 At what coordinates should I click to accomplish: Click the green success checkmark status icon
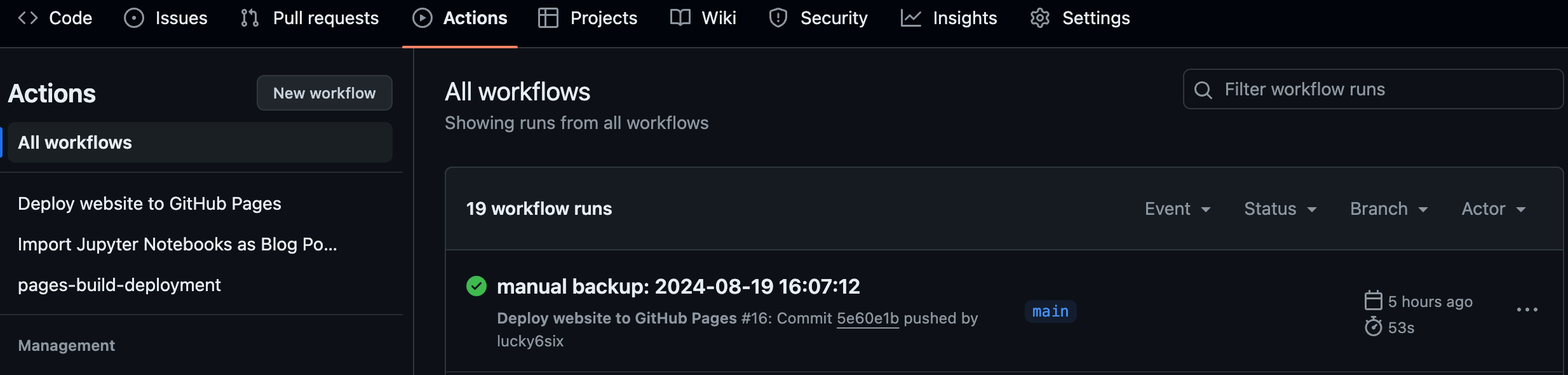coord(476,286)
